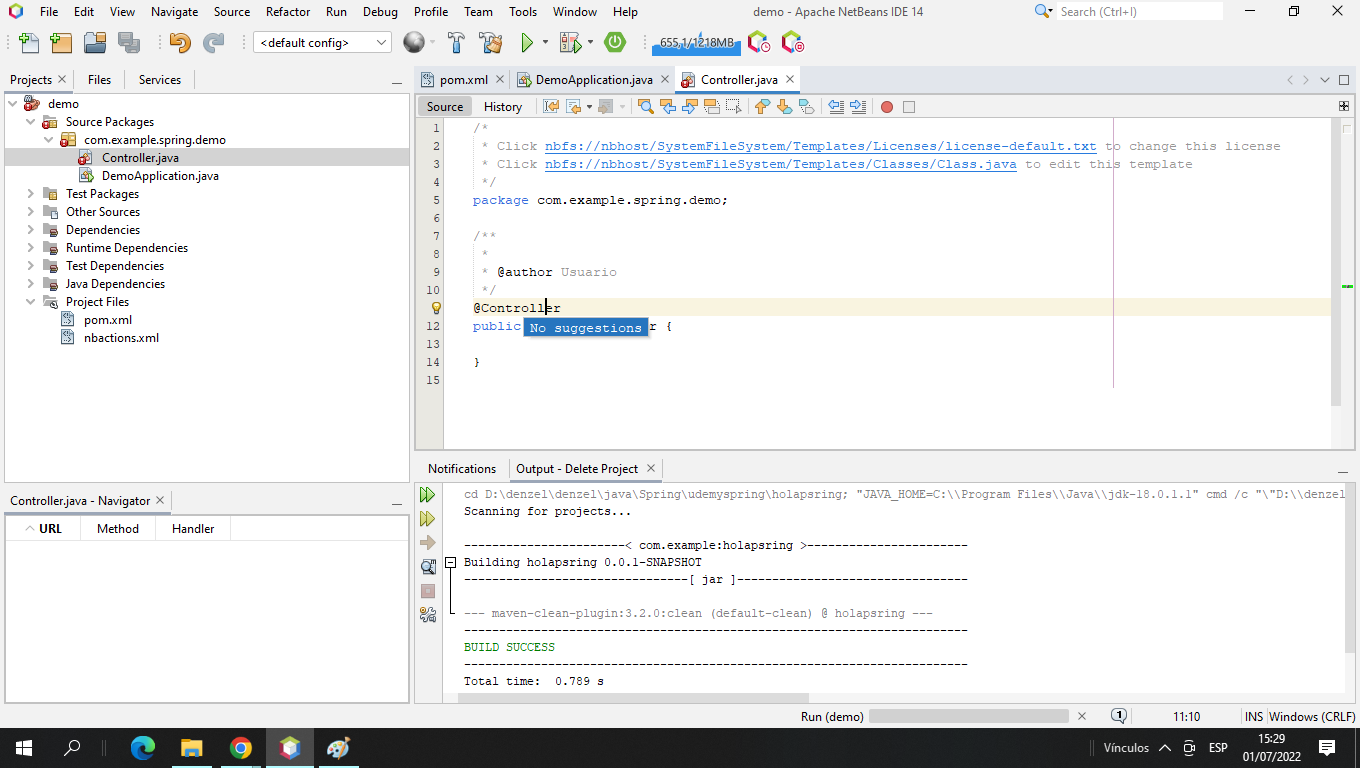Click Find Next Occurrence icon

point(690,107)
